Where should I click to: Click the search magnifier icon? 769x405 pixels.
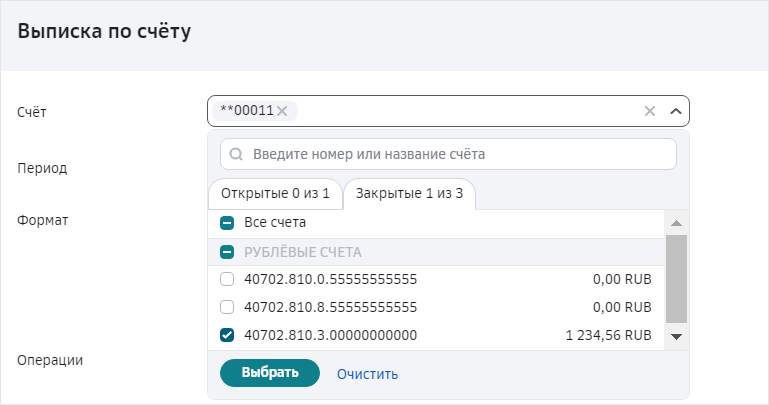click(x=237, y=155)
